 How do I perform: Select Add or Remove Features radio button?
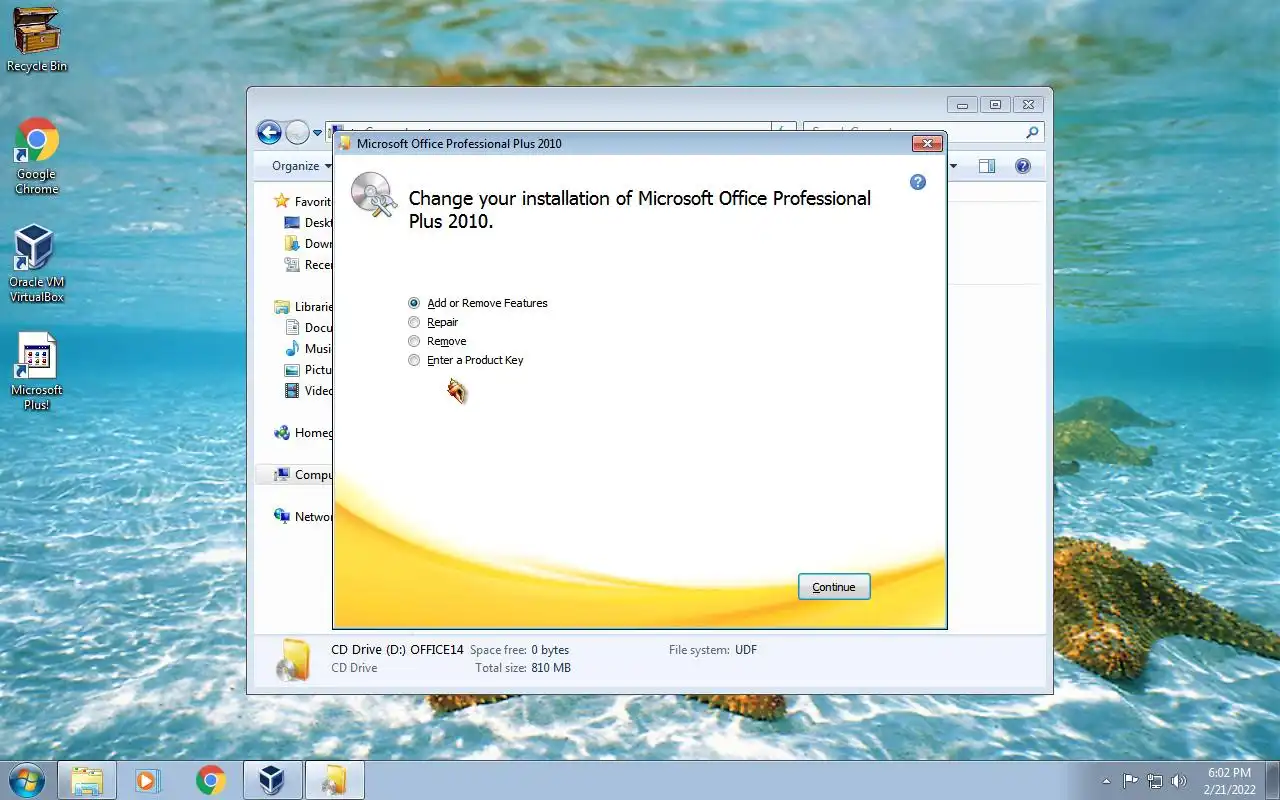point(478,303)
